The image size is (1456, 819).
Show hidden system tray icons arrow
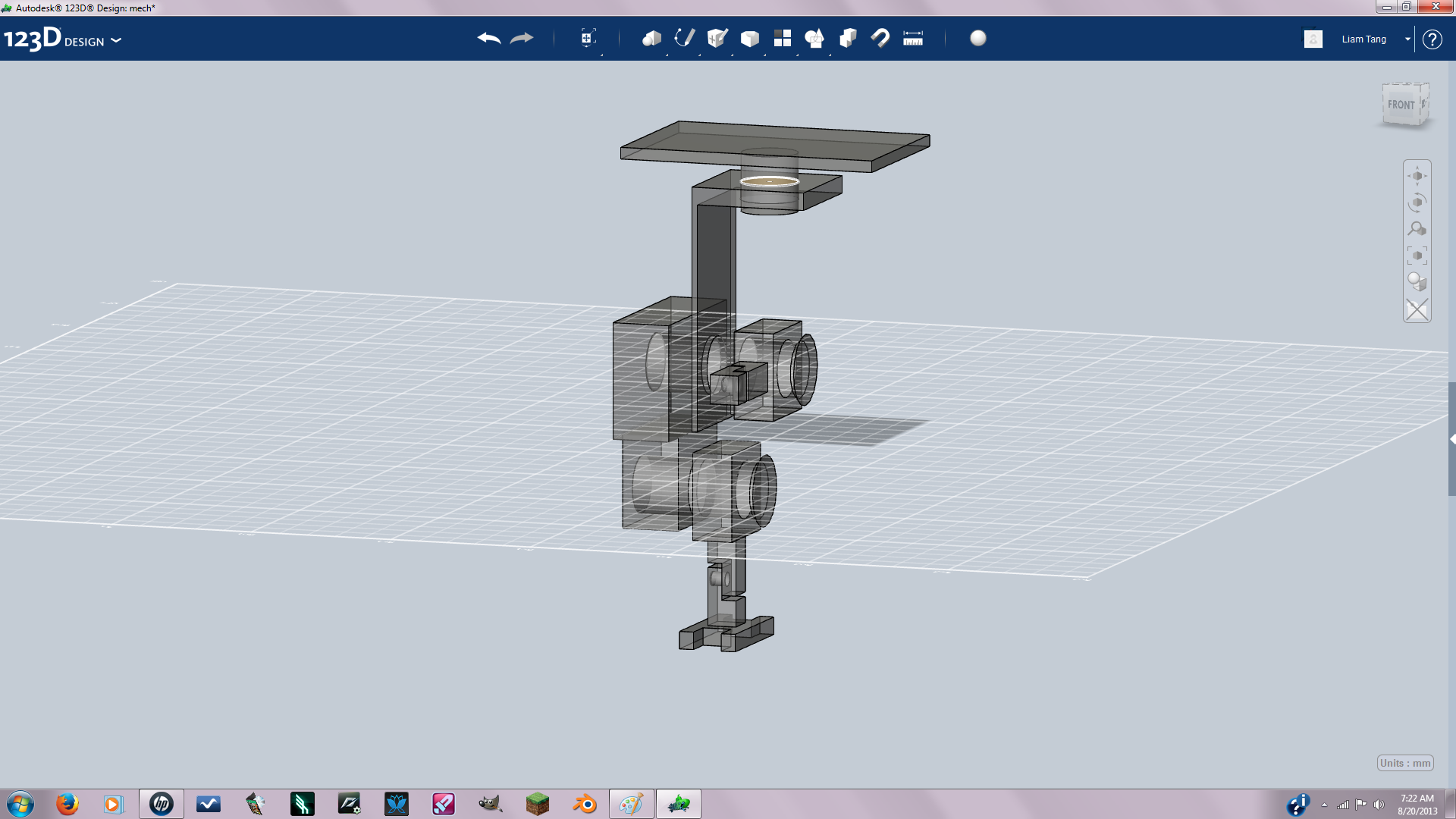point(1324,805)
